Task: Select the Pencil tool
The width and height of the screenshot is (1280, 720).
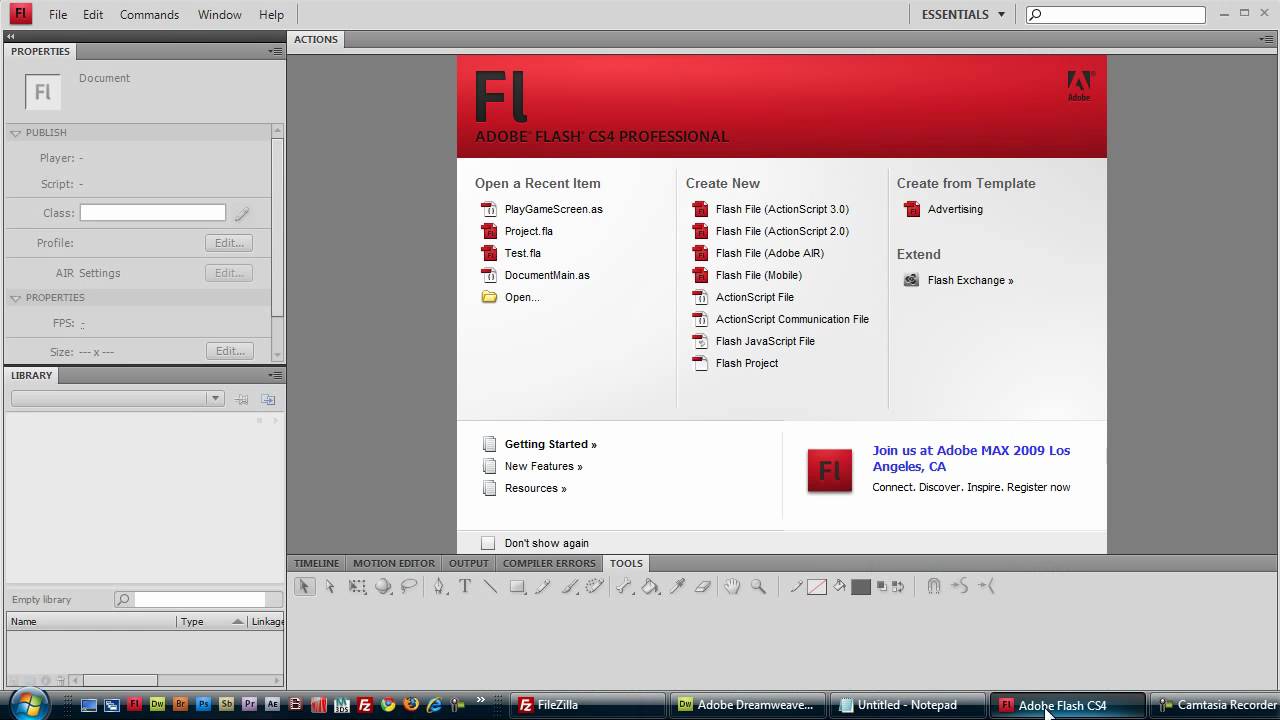Action: pyautogui.click(x=543, y=587)
